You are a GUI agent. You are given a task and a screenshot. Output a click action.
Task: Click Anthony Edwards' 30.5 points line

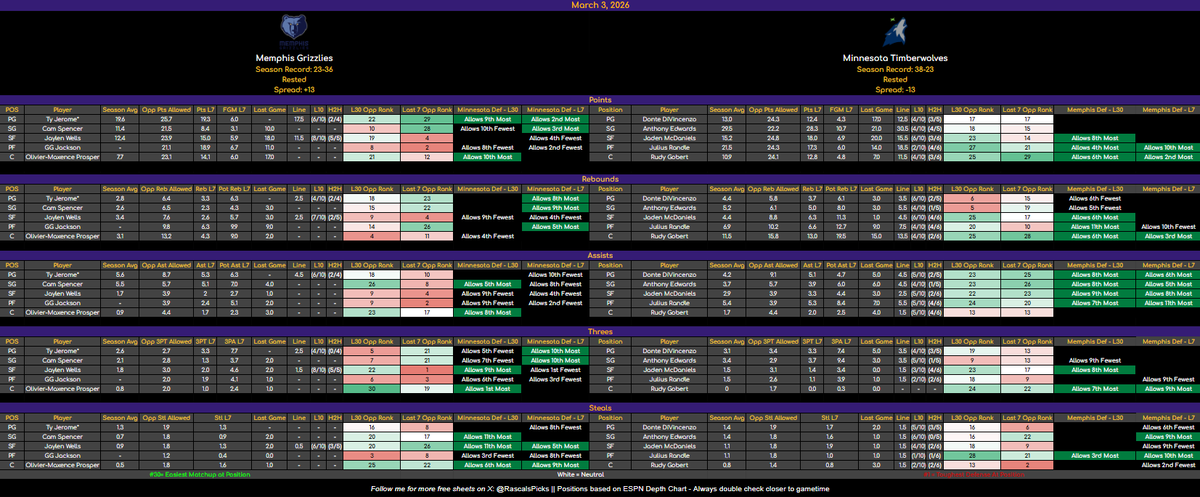click(902, 129)
